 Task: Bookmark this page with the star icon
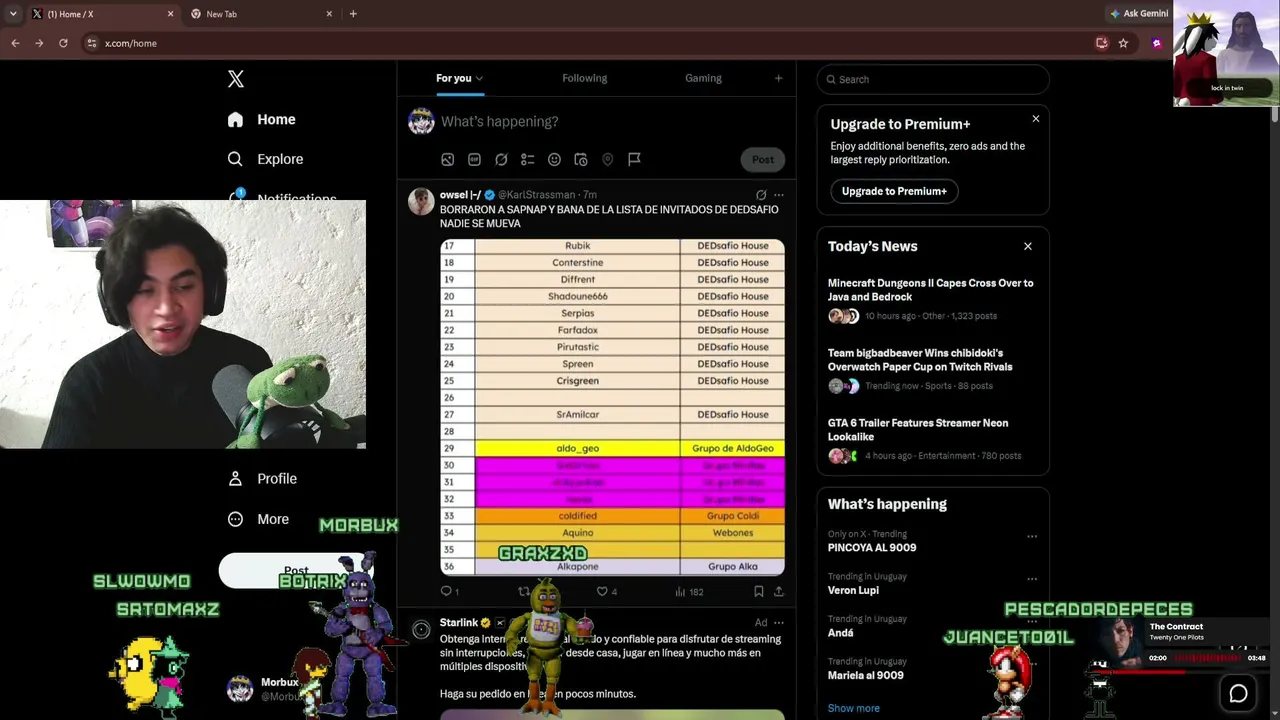coord(1123,43)
